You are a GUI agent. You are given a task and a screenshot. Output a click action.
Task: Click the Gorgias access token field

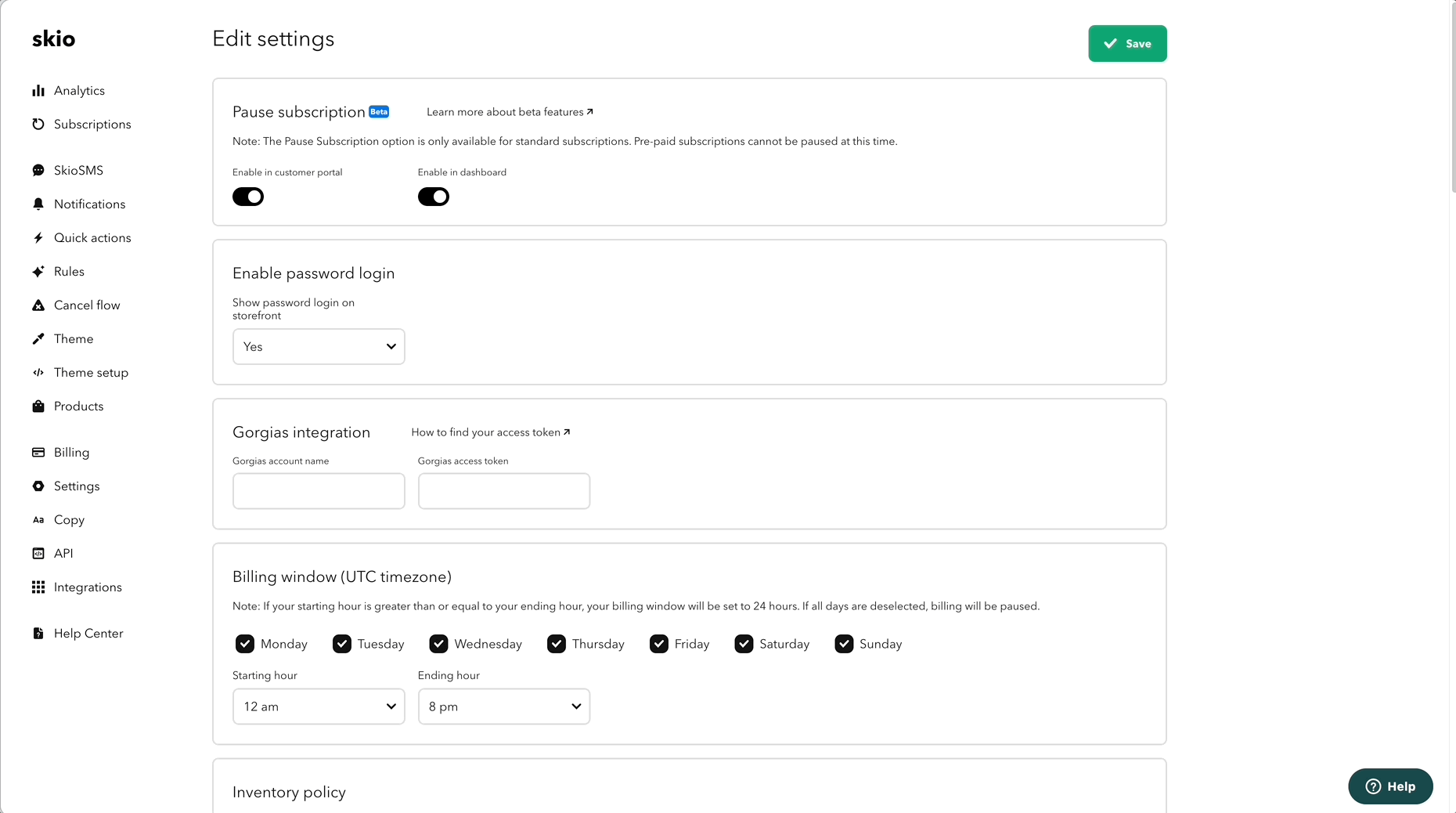pos(504,491)
